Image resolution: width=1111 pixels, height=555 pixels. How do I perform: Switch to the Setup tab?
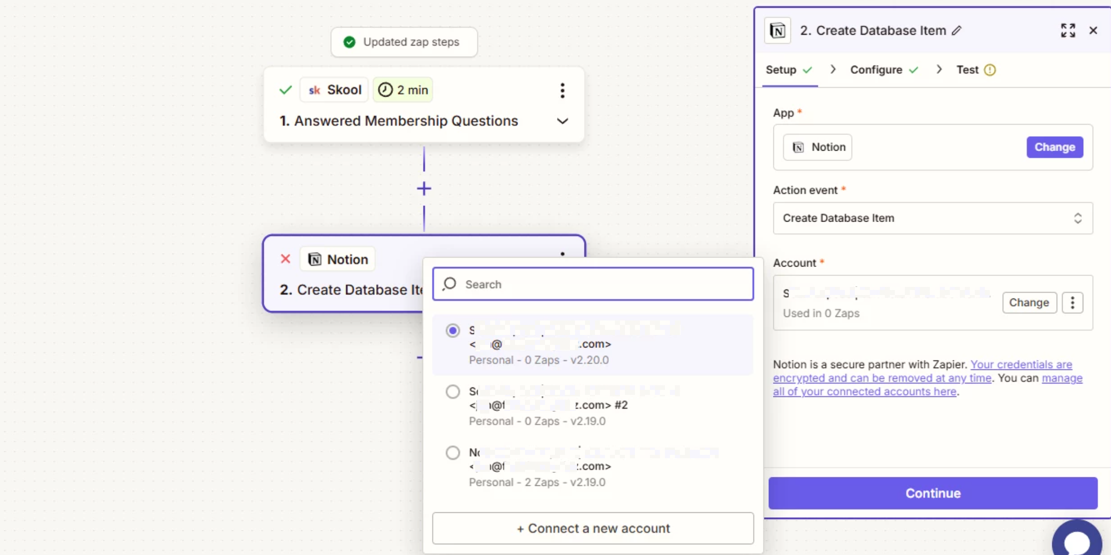coord(789,70)
